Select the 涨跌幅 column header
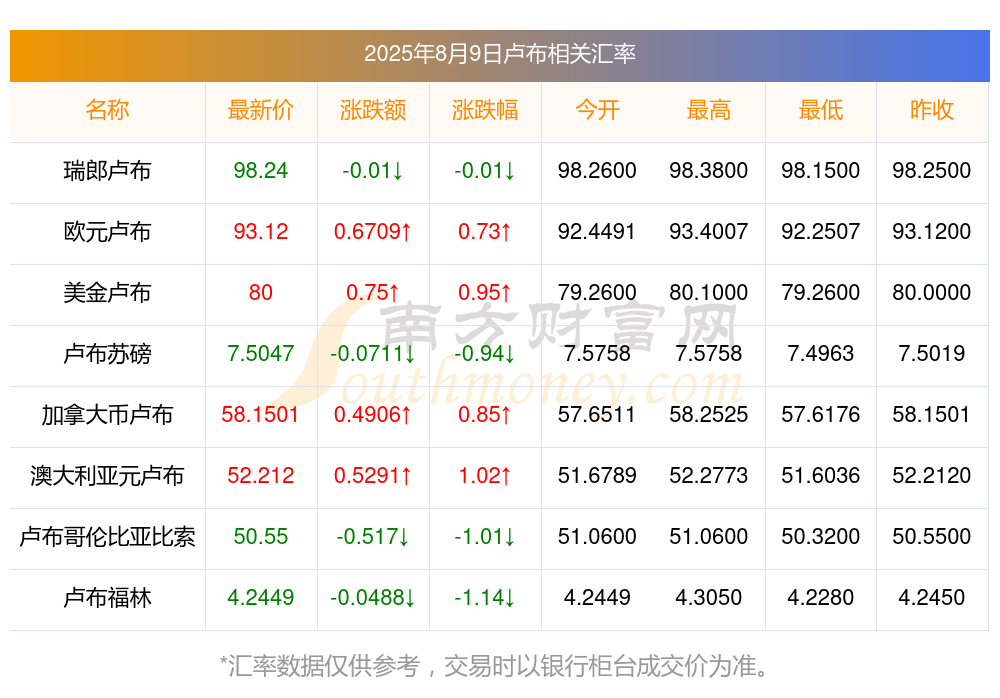This screenshot has width=1000, height=698. click(485, 110)
